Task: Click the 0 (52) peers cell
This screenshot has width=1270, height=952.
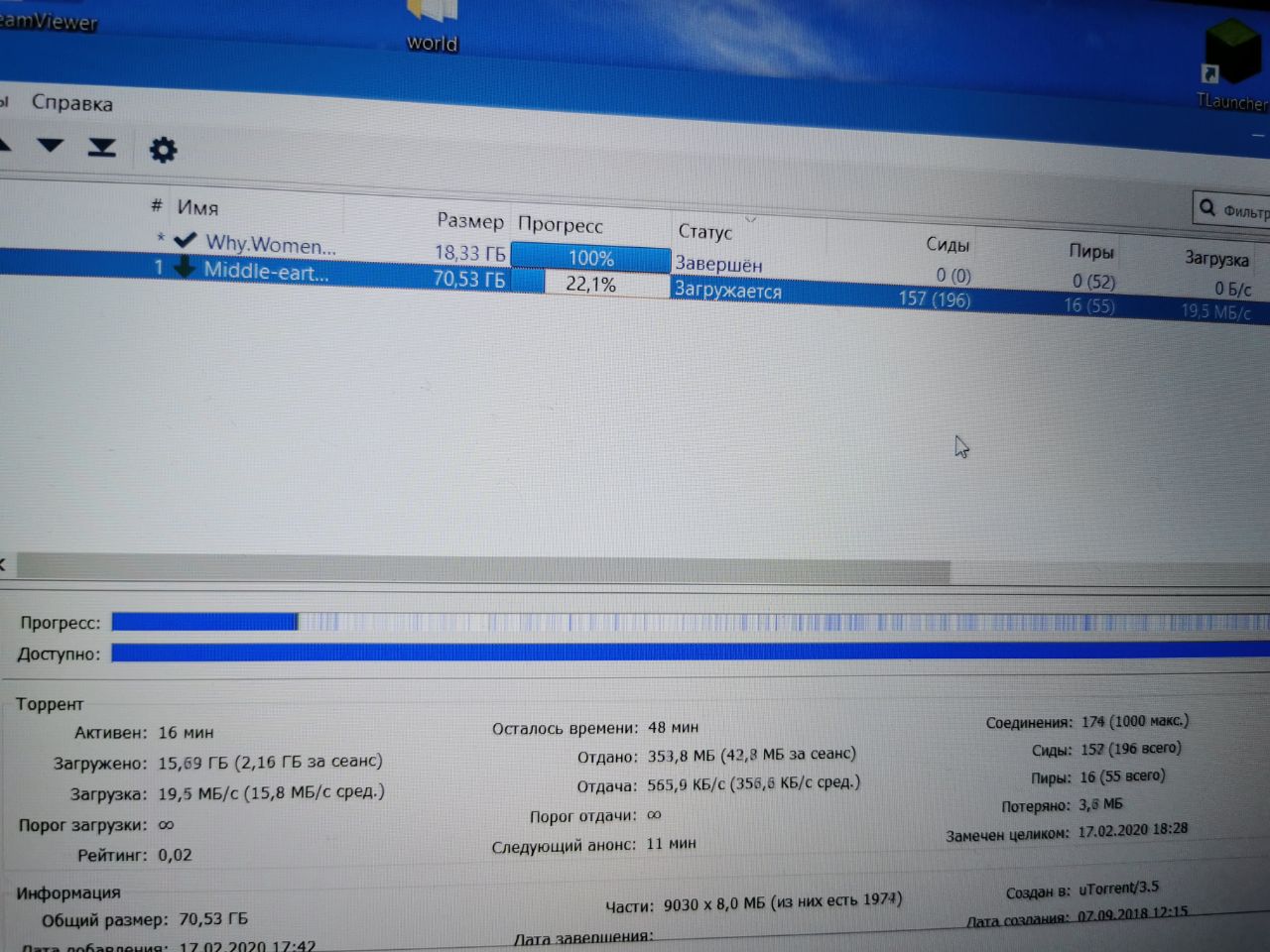Action: pos(1093,282)
